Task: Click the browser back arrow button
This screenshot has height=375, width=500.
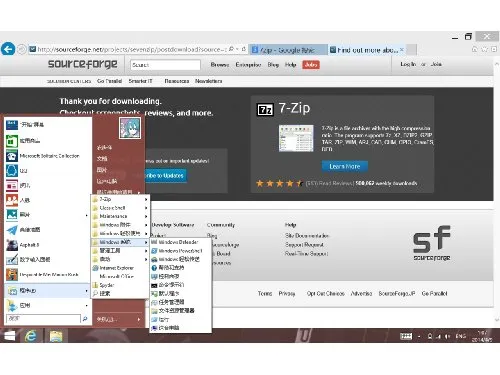Action: [x=8, y=49]
